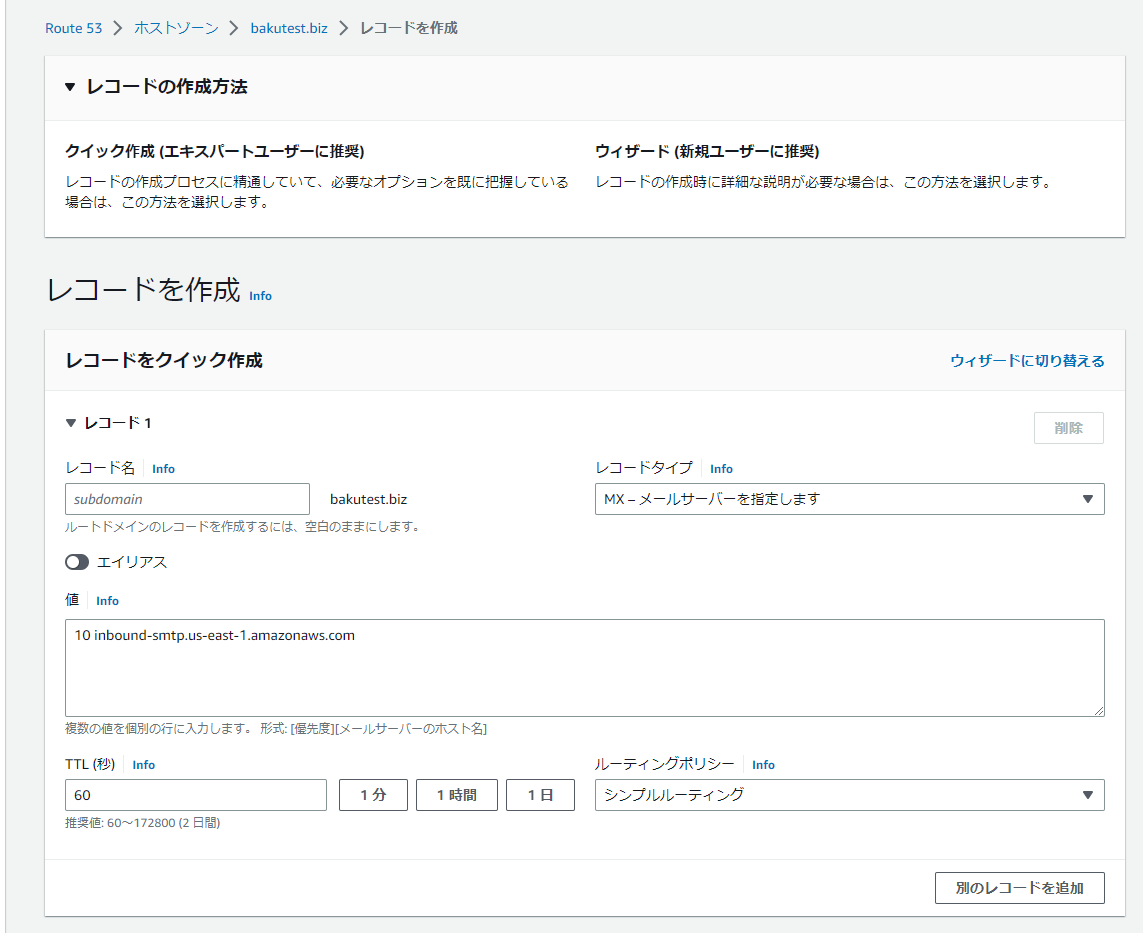Collapse the レコードの作成方法 section

70,87
